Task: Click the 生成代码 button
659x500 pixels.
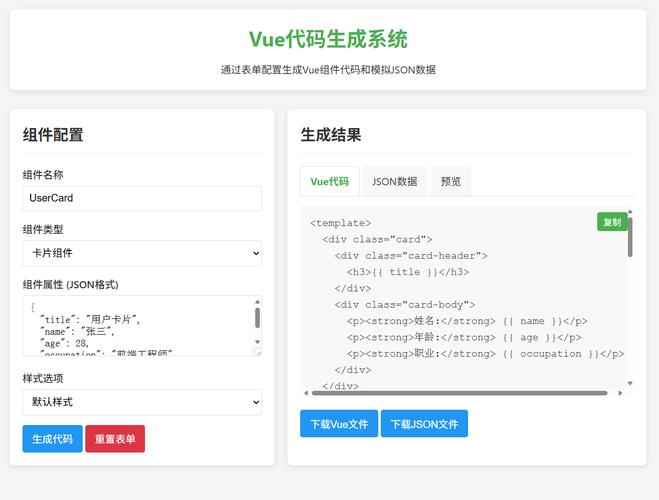Action: click(53, 439)
